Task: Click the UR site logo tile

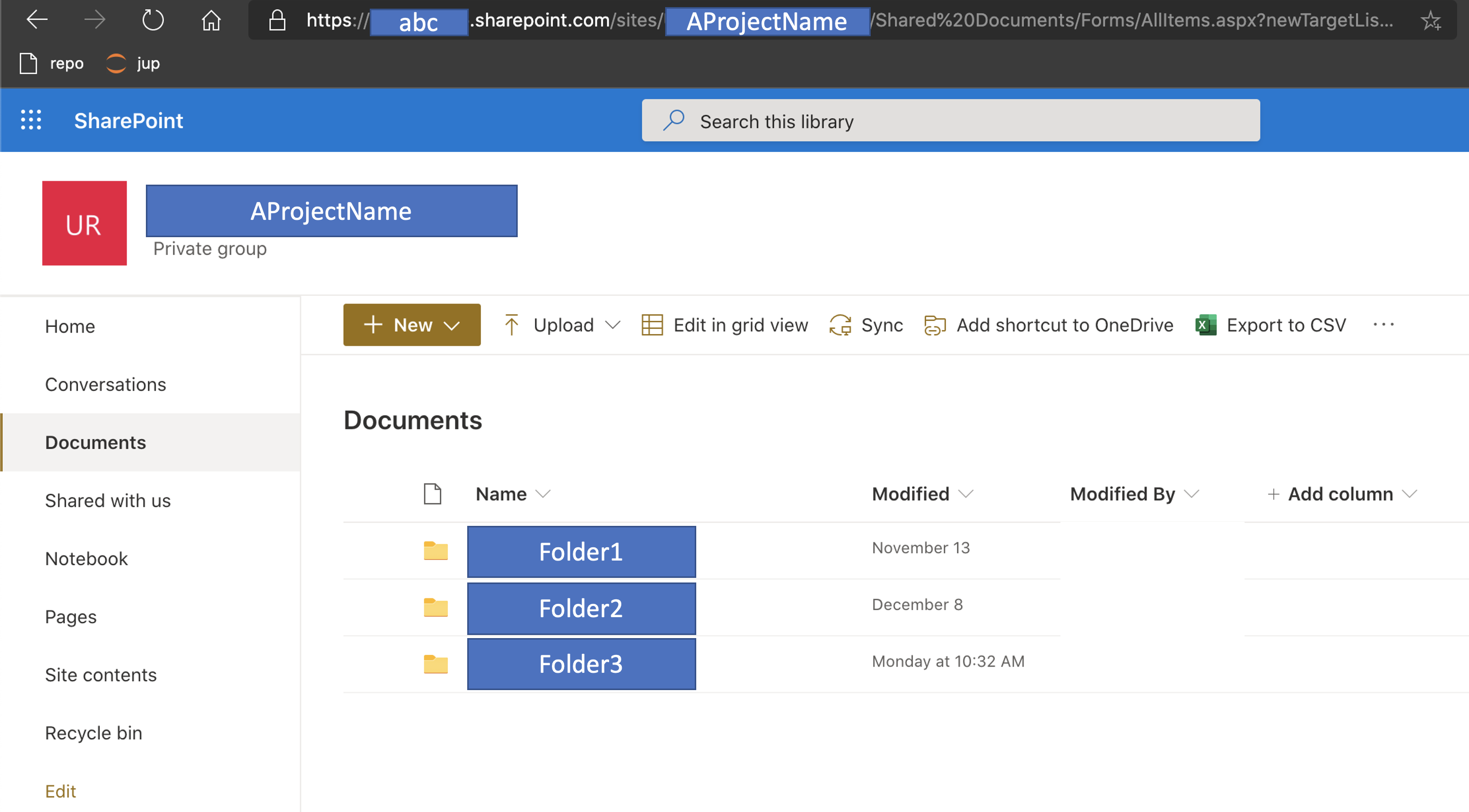Action: [x=84, y=223]
